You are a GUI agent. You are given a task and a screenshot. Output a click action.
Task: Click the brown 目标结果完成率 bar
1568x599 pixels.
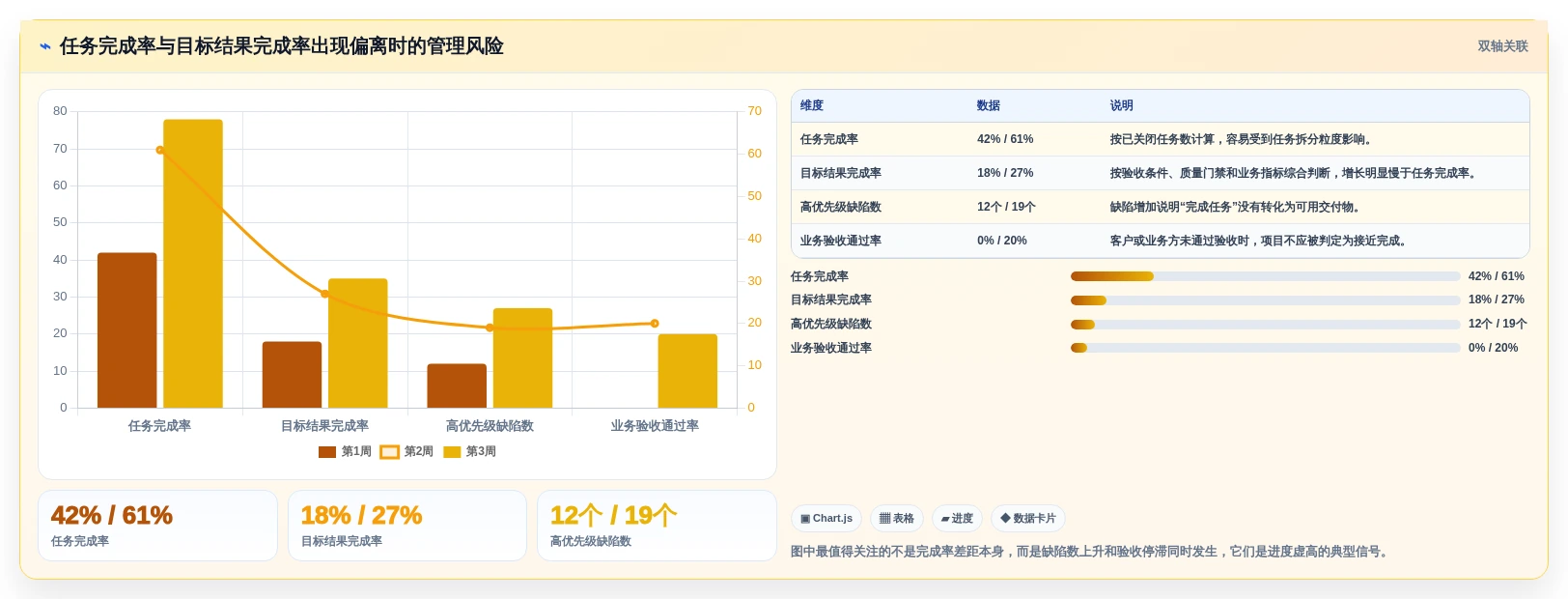coord(292,375)
